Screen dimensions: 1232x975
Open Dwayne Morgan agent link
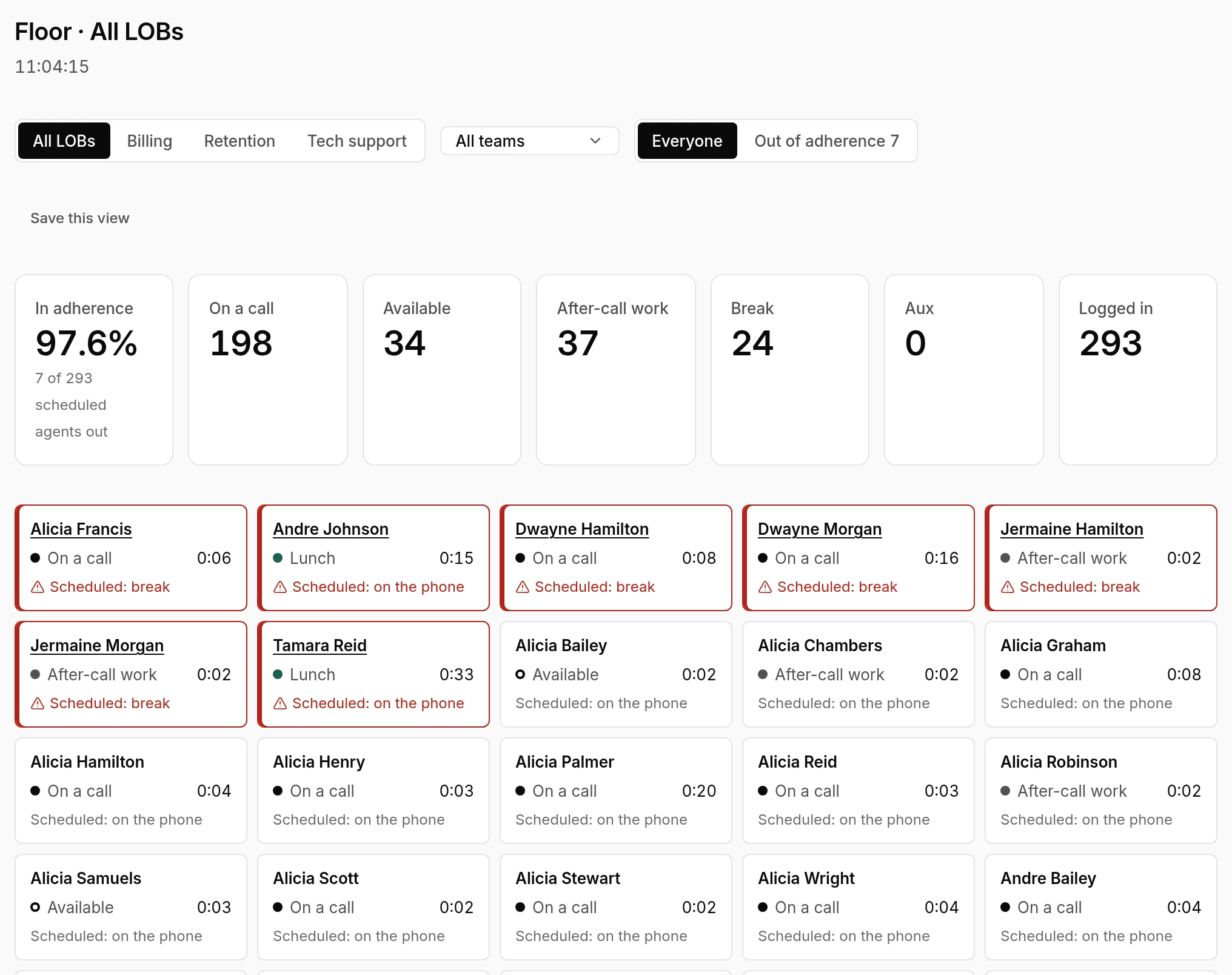click(820, 529)
